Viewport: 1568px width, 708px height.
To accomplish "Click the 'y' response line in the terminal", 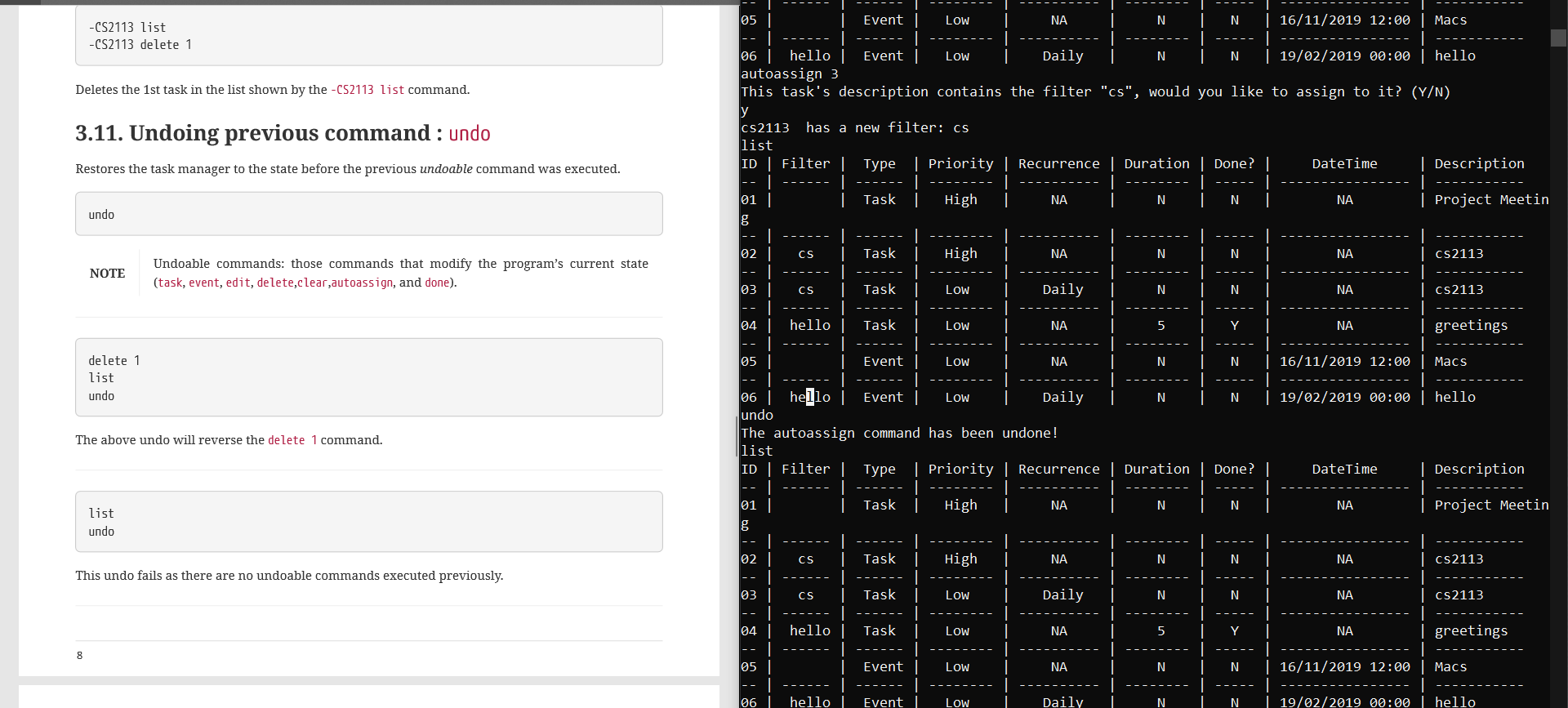I will [x=745, y=109].
